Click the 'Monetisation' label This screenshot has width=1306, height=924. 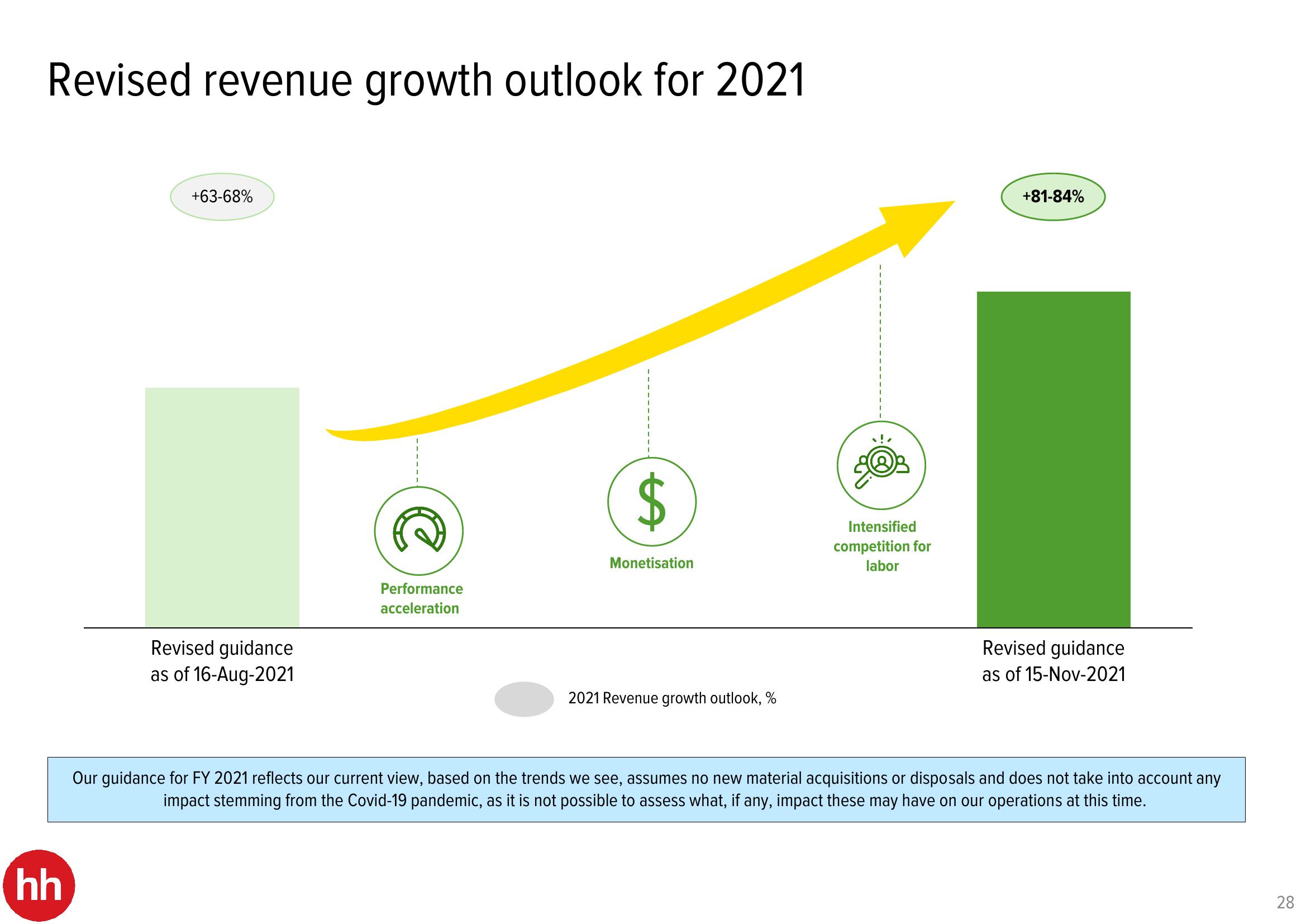(652, 563)
